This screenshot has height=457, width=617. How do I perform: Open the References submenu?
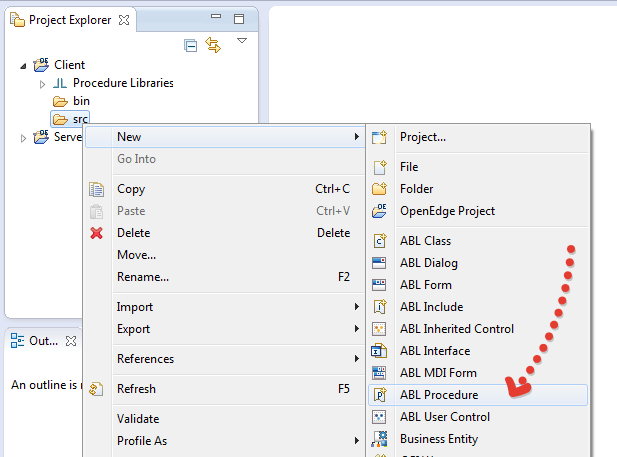[225, 359]
